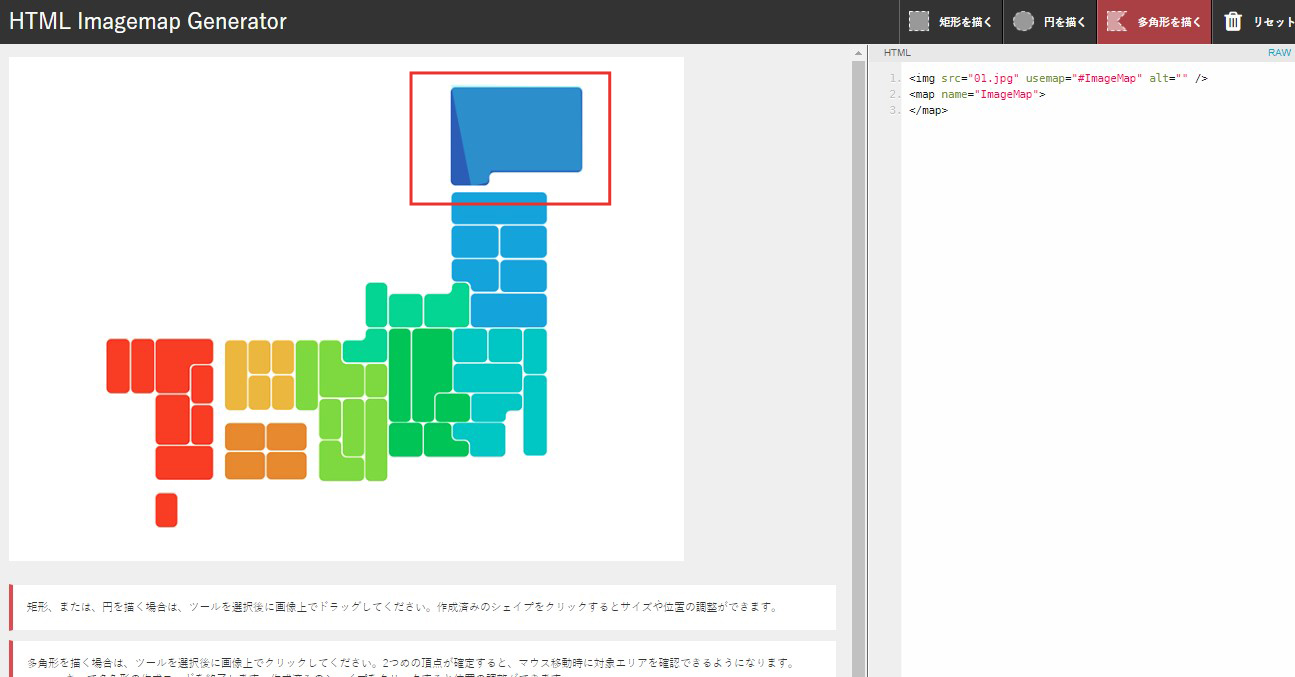Click the "#ImageMap" usemap value in code

1105,78
